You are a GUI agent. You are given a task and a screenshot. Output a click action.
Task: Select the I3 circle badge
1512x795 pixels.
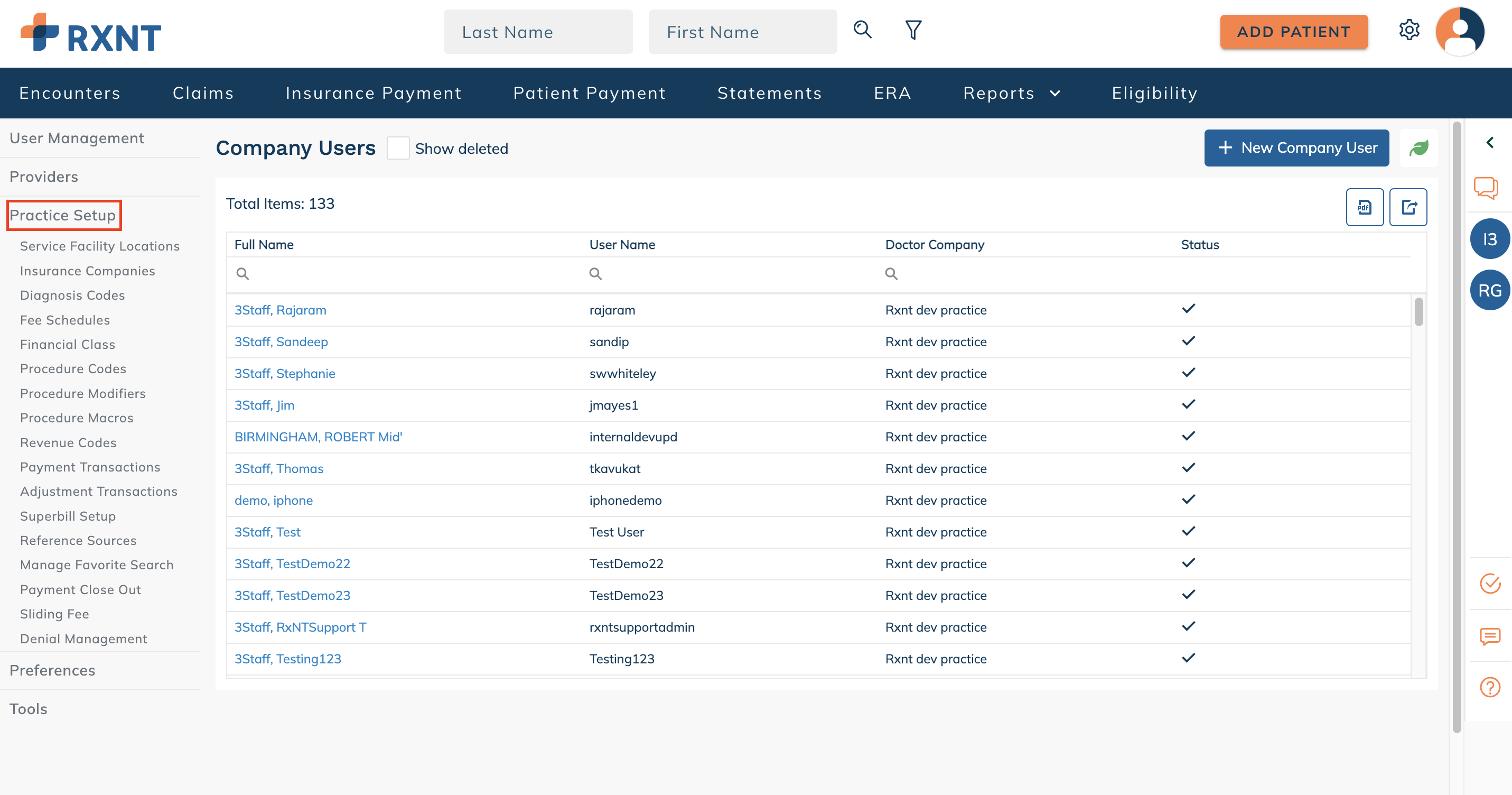pos(1490,239)
